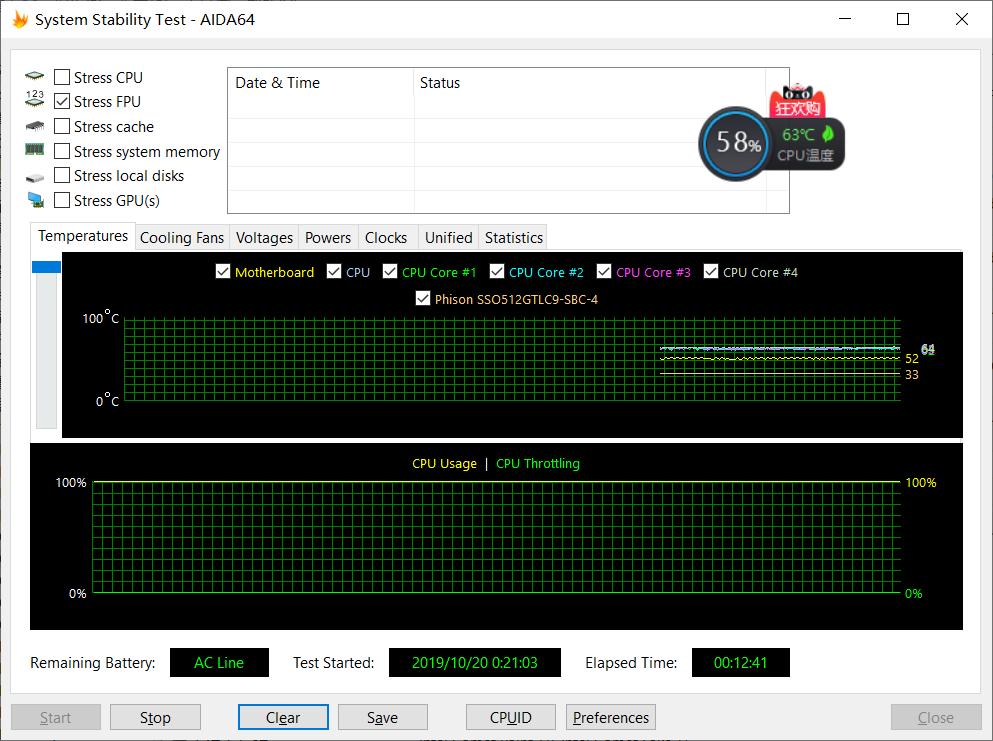Click the 58% circular usage widget
Viewport: 993px width, 741px height.
click(734, 144)
